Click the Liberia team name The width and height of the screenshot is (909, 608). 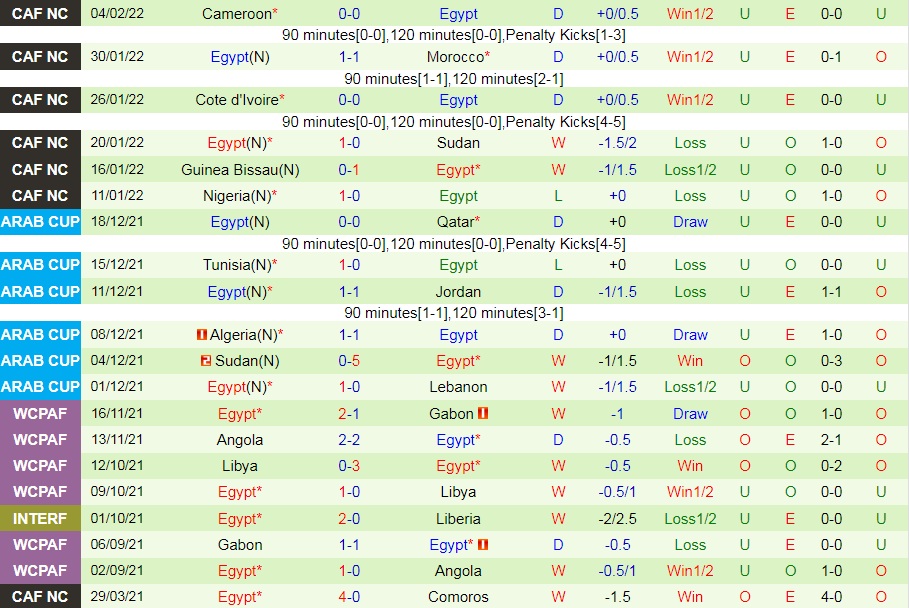[x=458, y=519]
